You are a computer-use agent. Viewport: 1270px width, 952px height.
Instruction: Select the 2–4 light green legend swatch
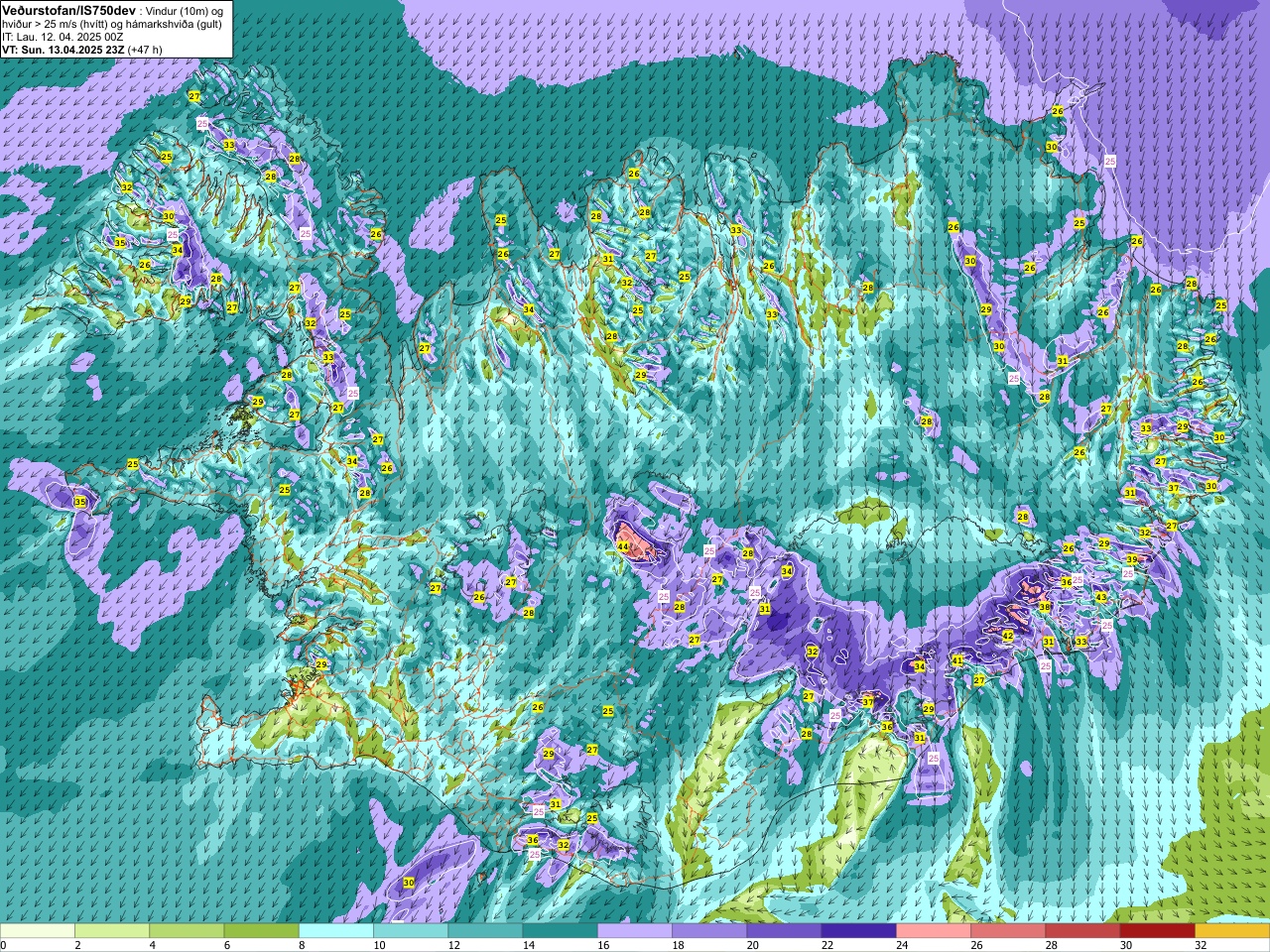112,931
